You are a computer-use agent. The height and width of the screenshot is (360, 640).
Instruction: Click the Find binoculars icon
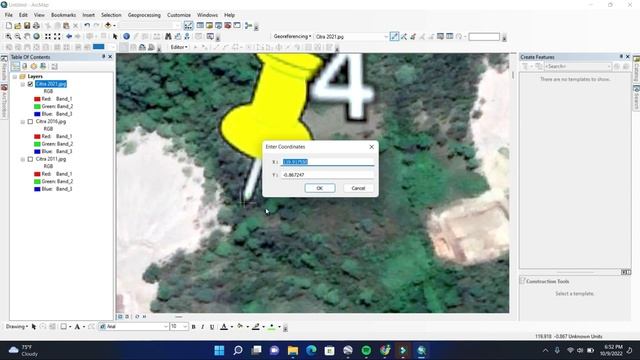point(168,37)
